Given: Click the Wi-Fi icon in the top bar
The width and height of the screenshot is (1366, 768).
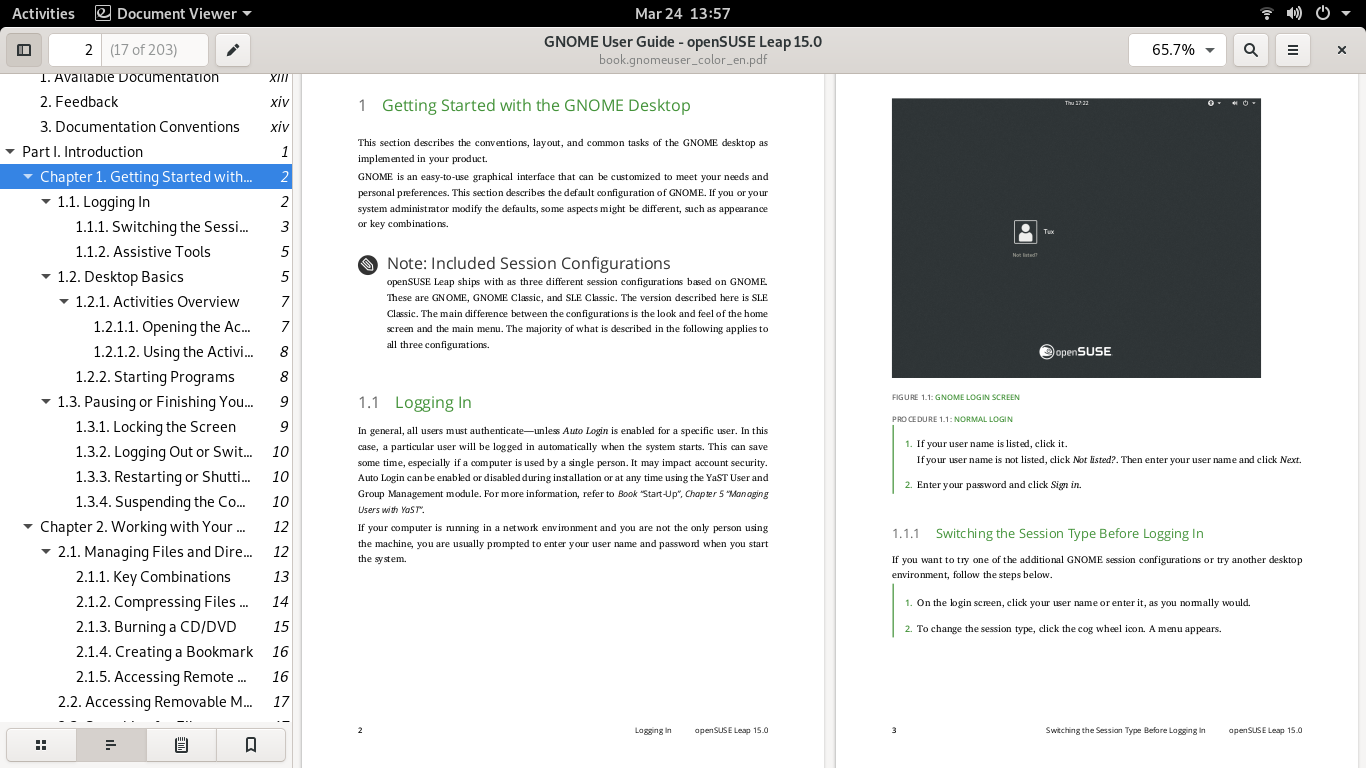Looking at the screenshot, I should (x=1264, y=13).
